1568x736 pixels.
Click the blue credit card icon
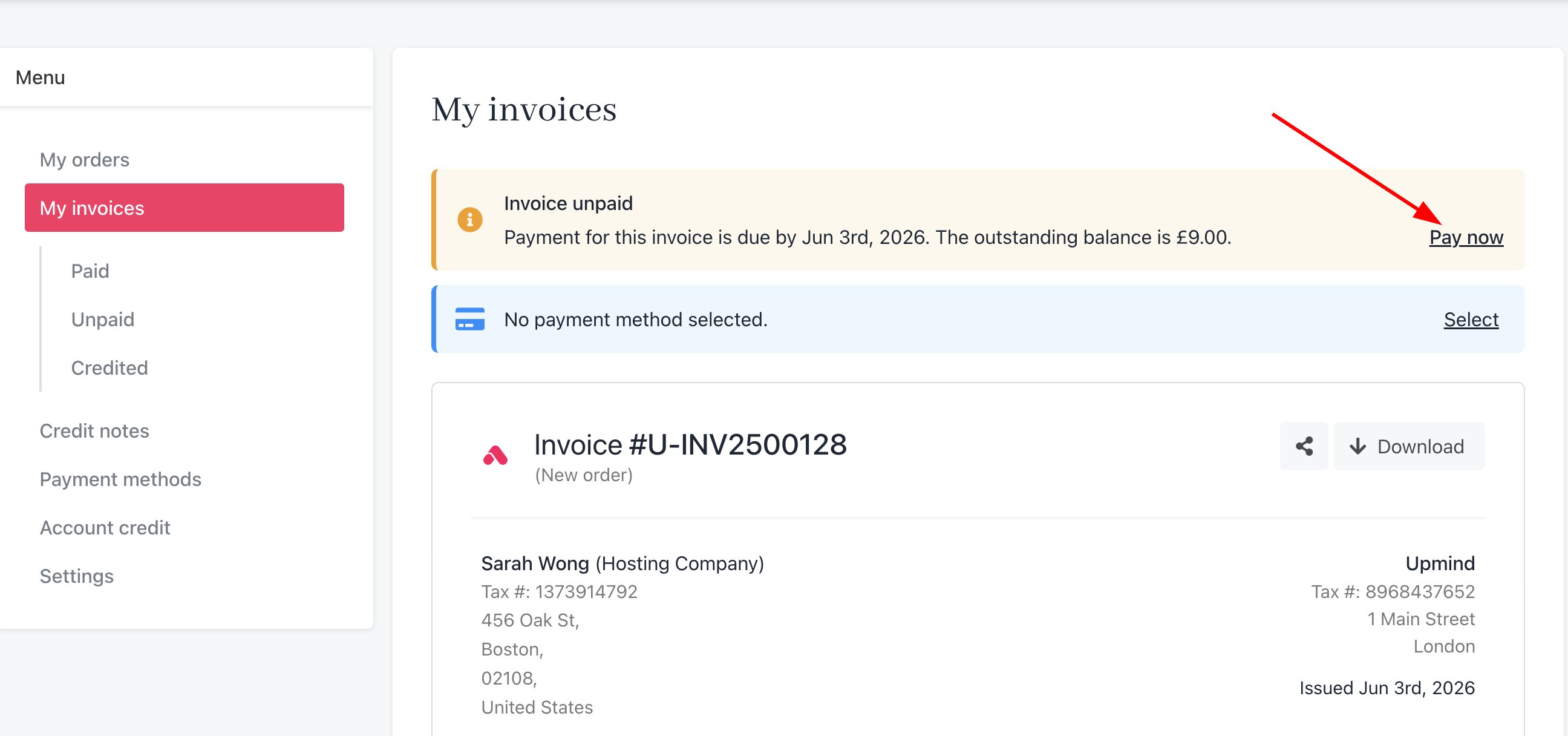tap(470, 319)
